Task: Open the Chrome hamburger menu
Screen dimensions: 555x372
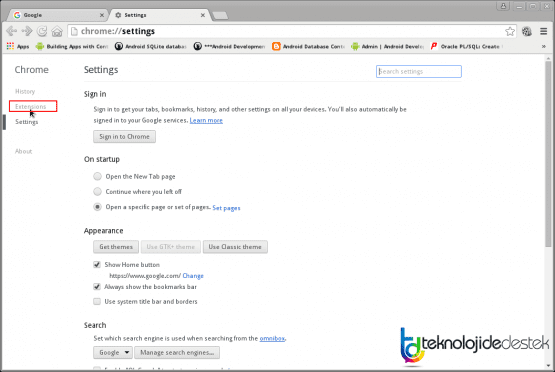Action: click(544, 31)
